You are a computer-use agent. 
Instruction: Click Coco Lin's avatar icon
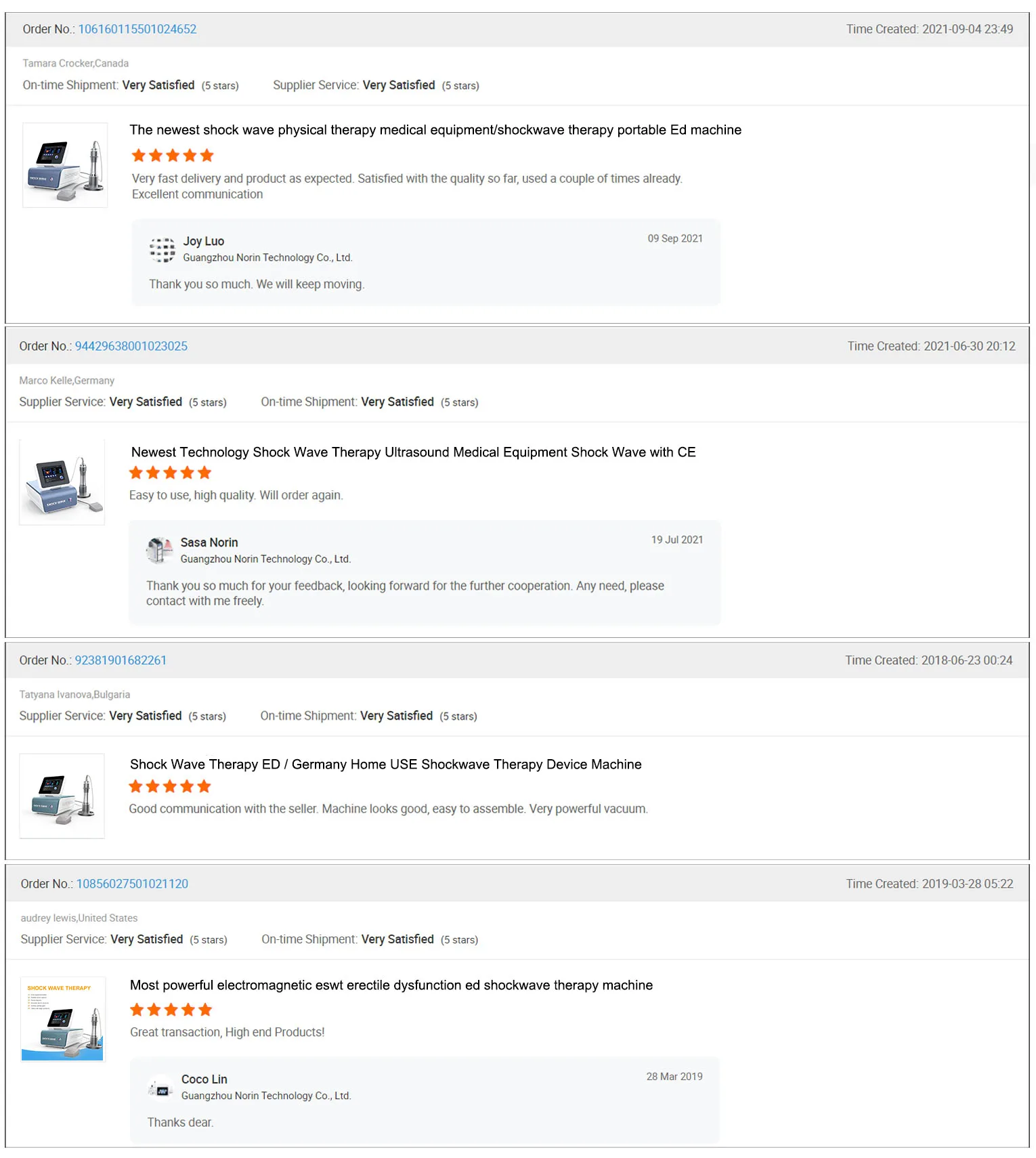click(161, 1088)
